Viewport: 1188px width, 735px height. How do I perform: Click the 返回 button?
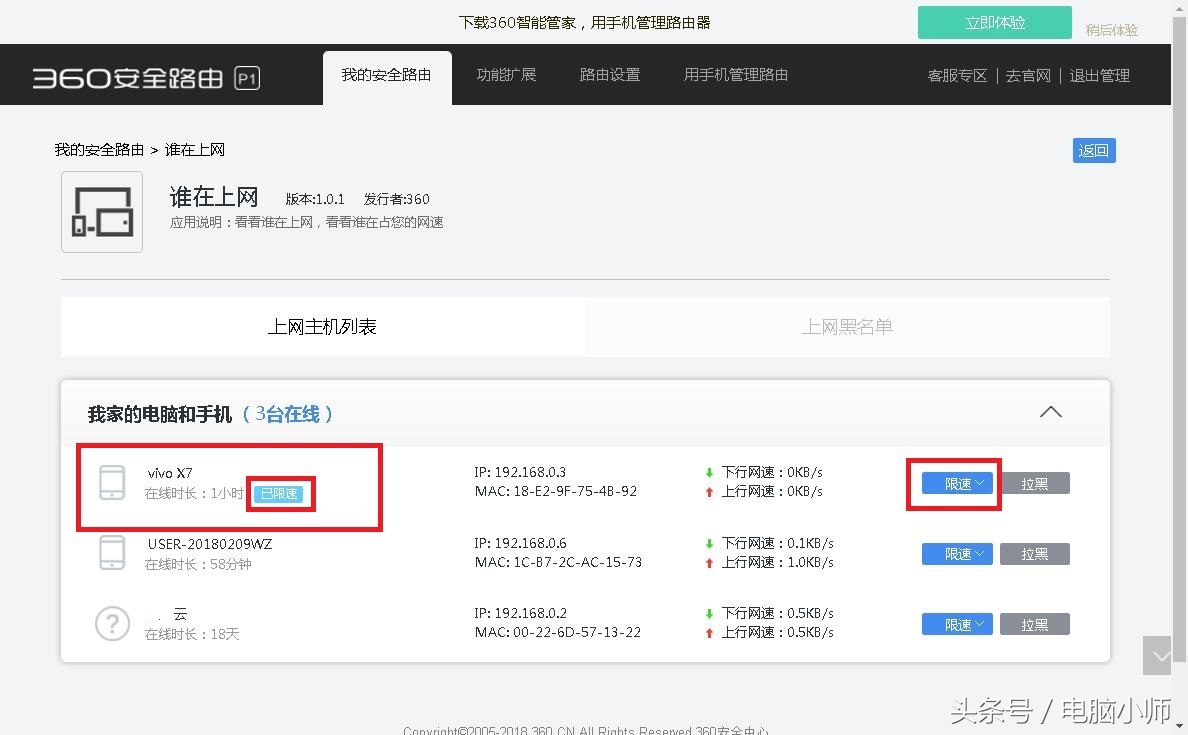coord(1093,149)
